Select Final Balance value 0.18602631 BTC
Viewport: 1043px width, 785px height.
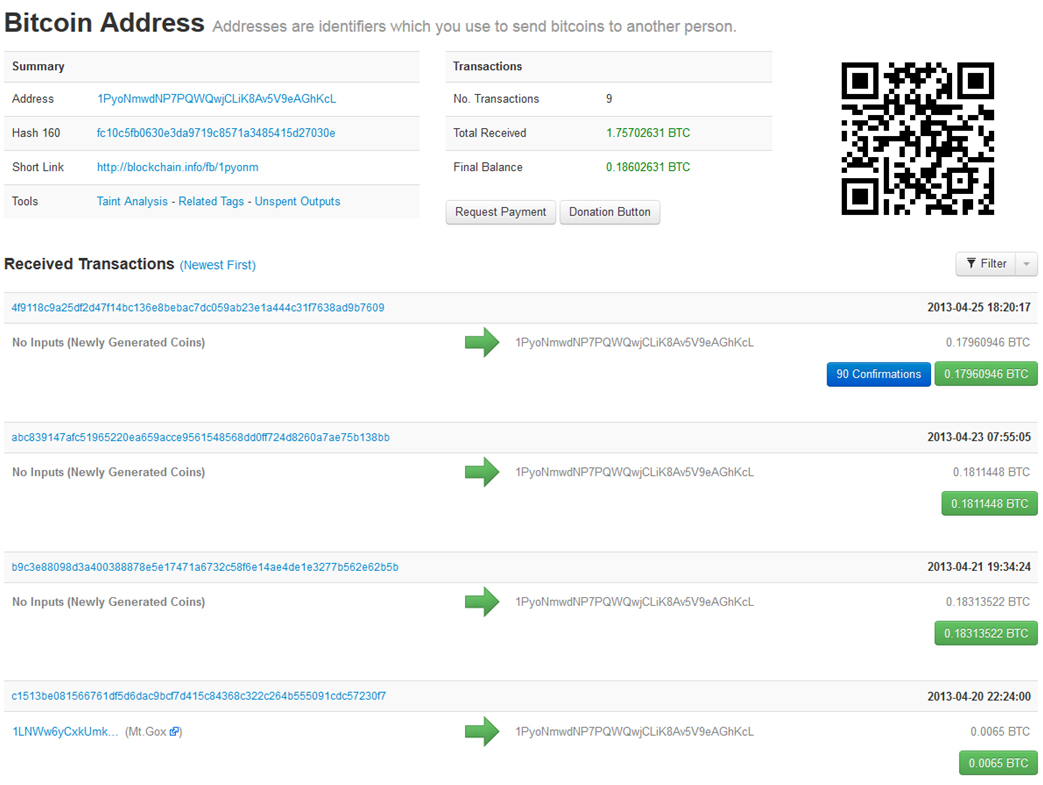pos(648,168)
